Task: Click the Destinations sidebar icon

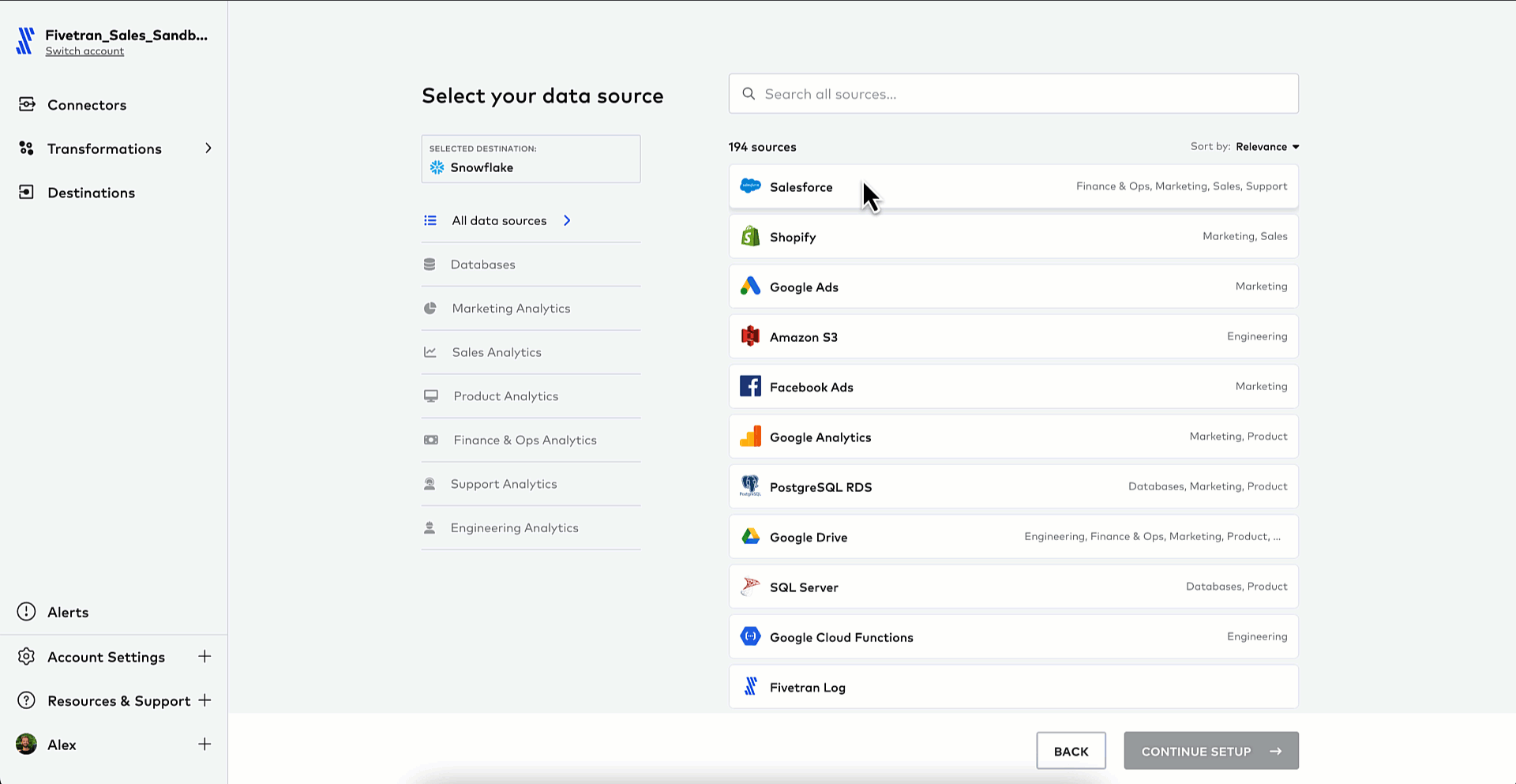Action: point(27,192)
